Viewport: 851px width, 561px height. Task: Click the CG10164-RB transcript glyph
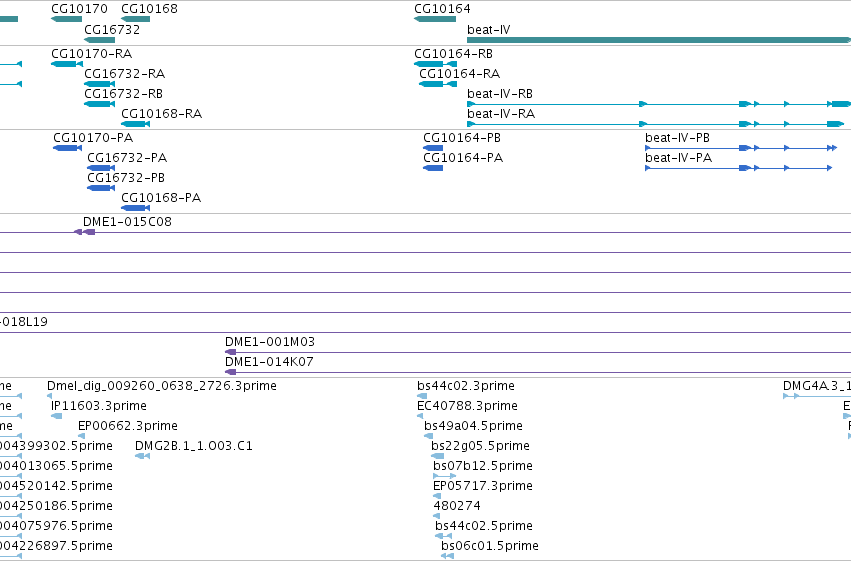pos(435,64)
